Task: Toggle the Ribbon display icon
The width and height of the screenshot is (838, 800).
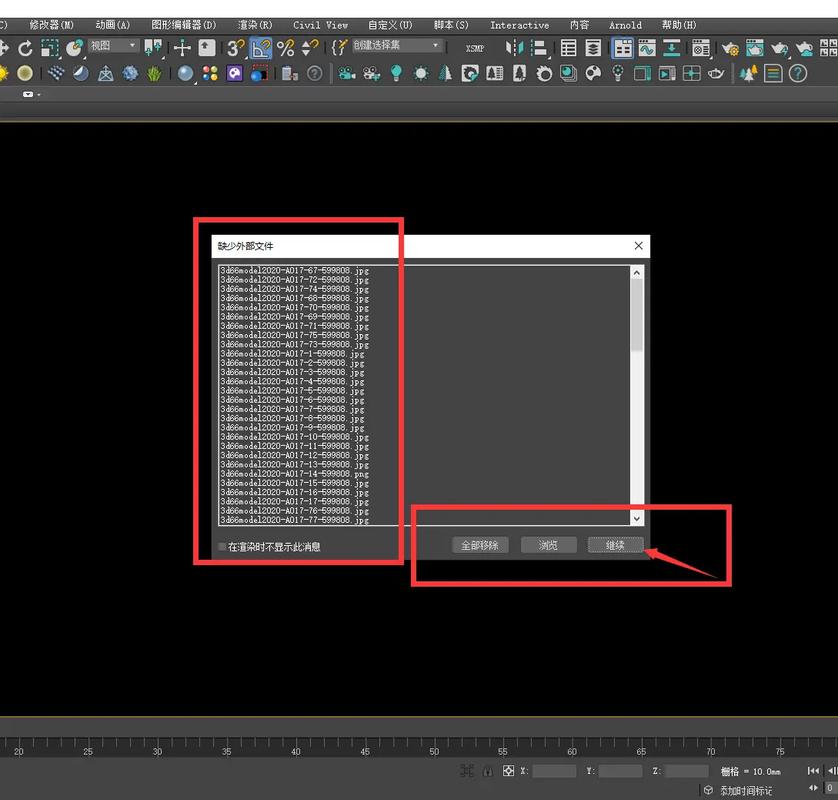Action: 623,48
